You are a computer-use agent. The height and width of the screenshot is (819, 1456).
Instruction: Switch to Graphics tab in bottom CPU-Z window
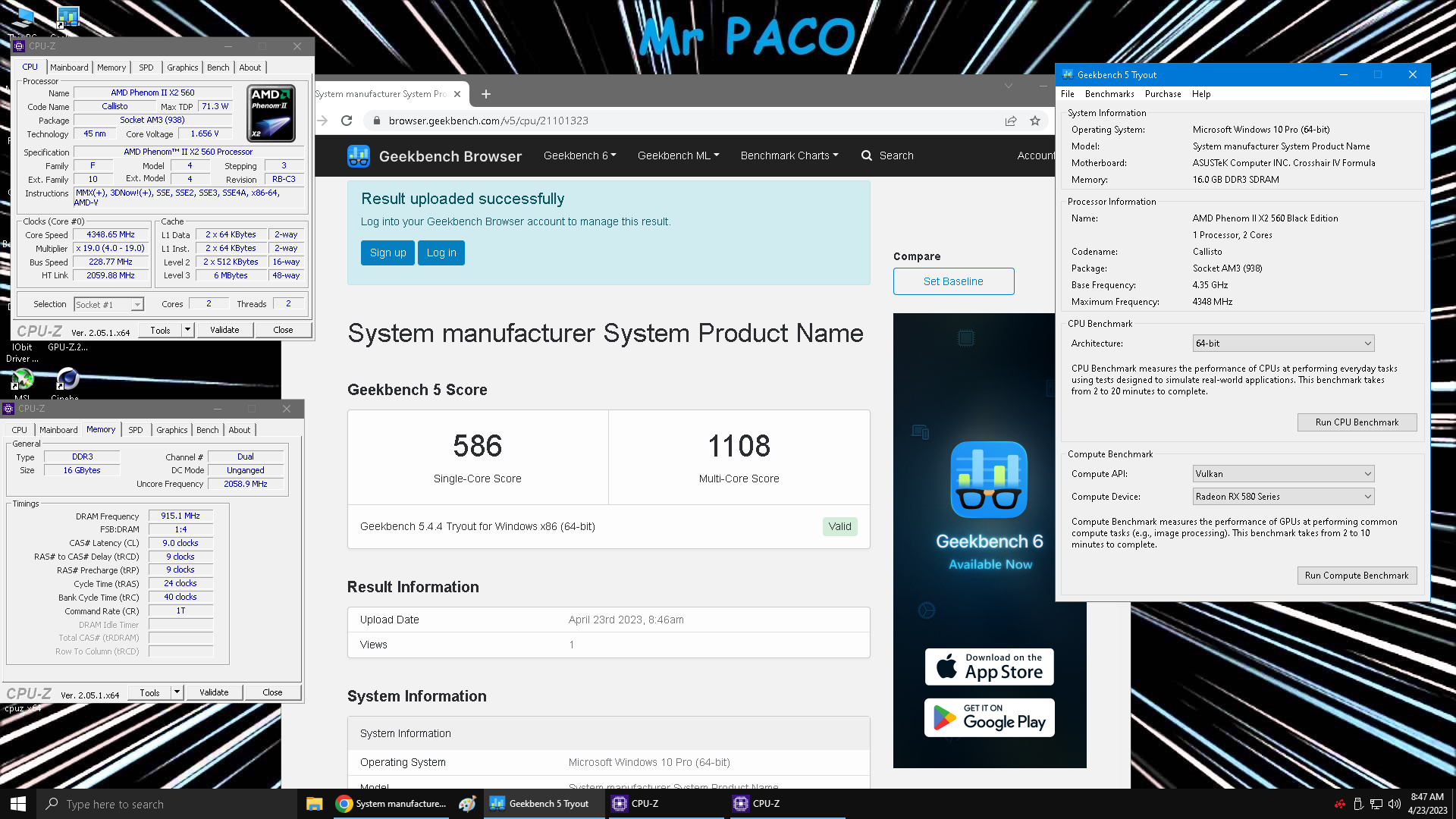tap(172, 430)
